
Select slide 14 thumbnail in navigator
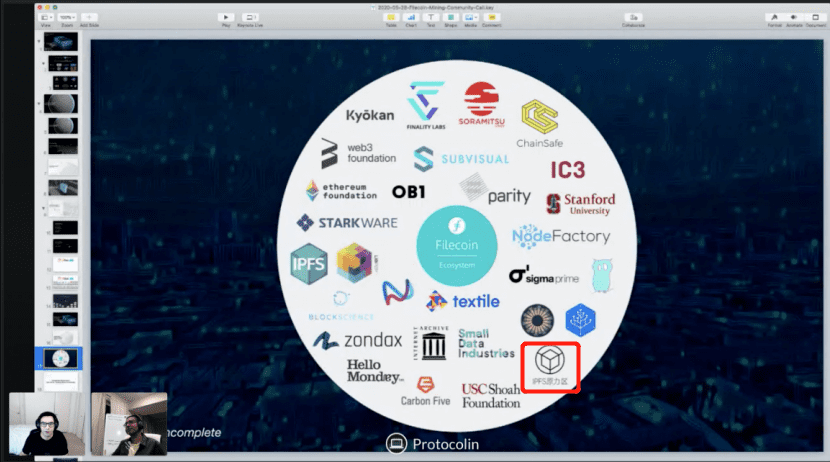coord(65,301)
